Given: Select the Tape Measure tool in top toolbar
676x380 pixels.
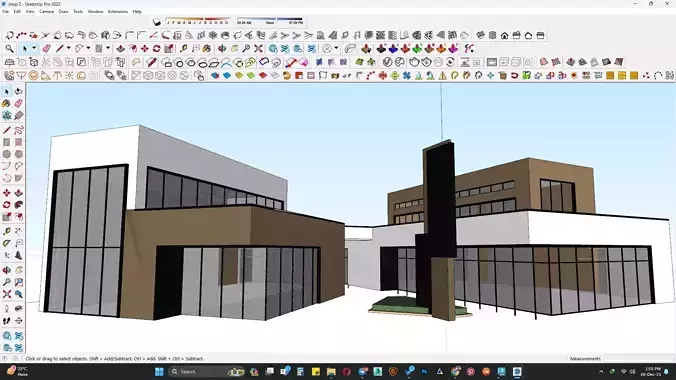Looking at the screenshot, I should (184, 49).
